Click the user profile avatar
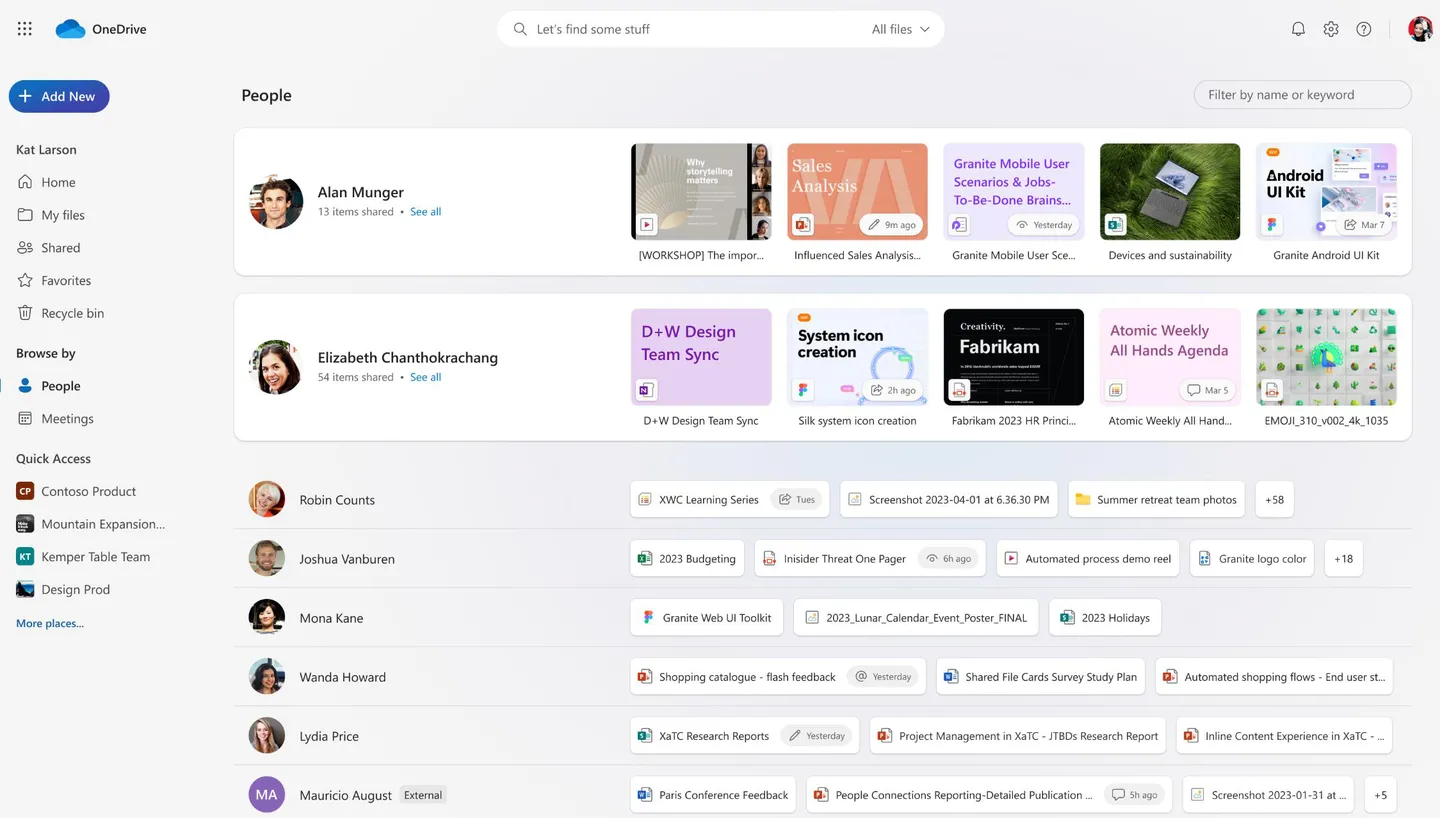 pos(1420,29)
